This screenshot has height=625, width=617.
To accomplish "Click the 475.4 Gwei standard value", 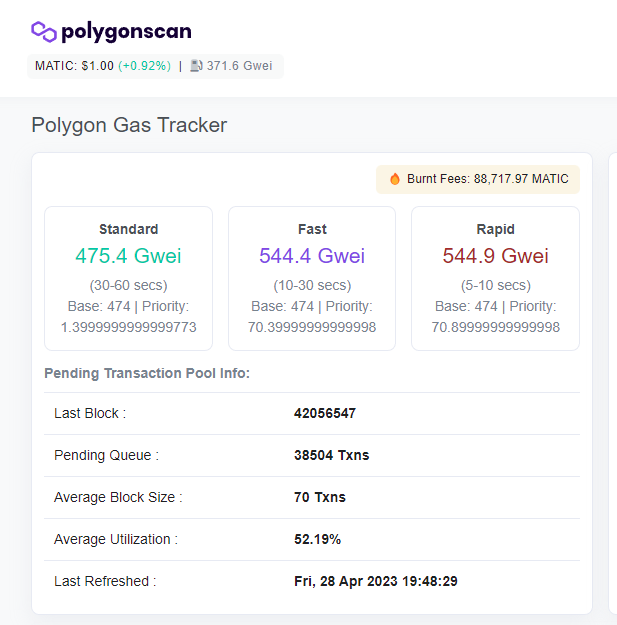I will pyautogui.click(x=128, y=256).
